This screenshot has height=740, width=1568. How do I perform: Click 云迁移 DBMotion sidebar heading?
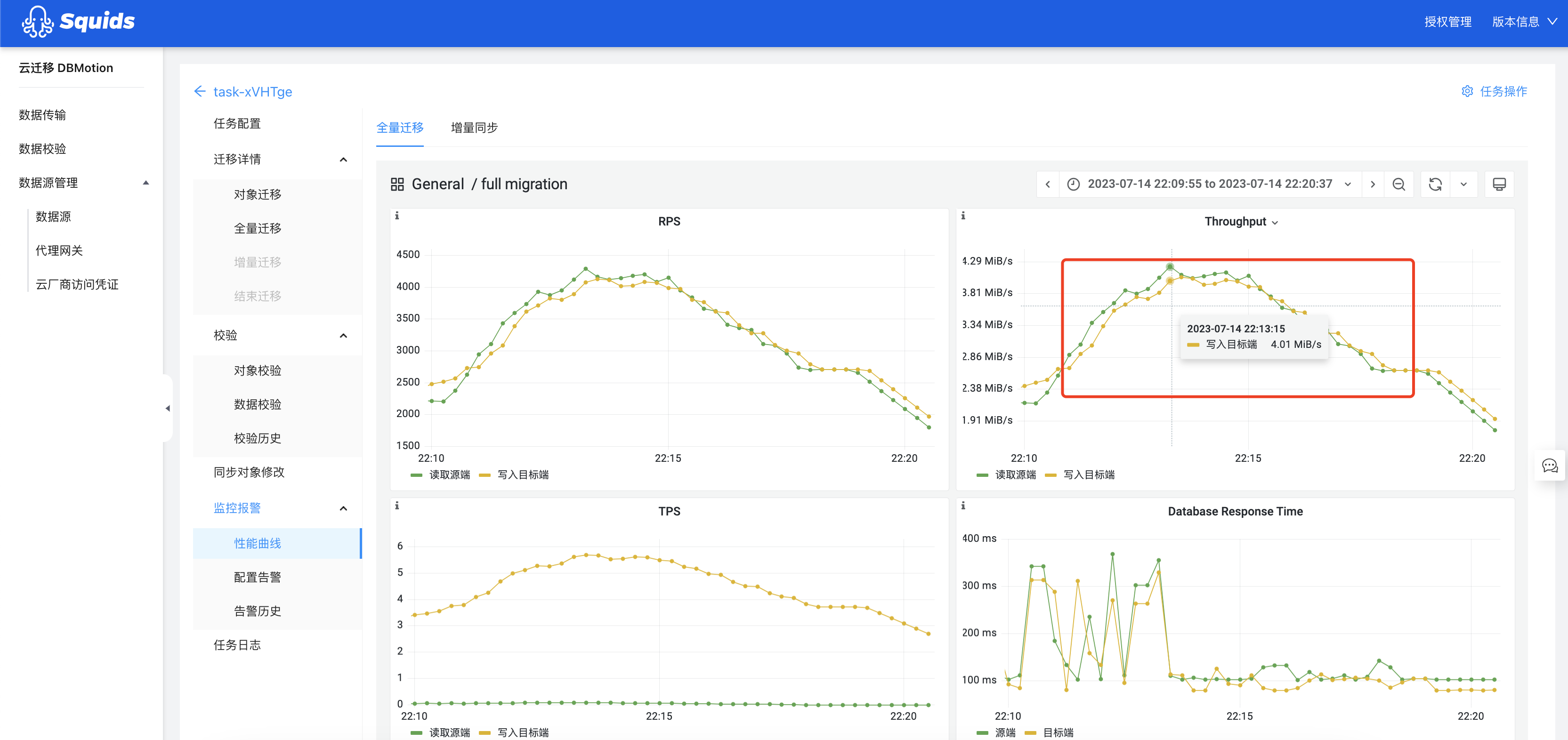66,68
